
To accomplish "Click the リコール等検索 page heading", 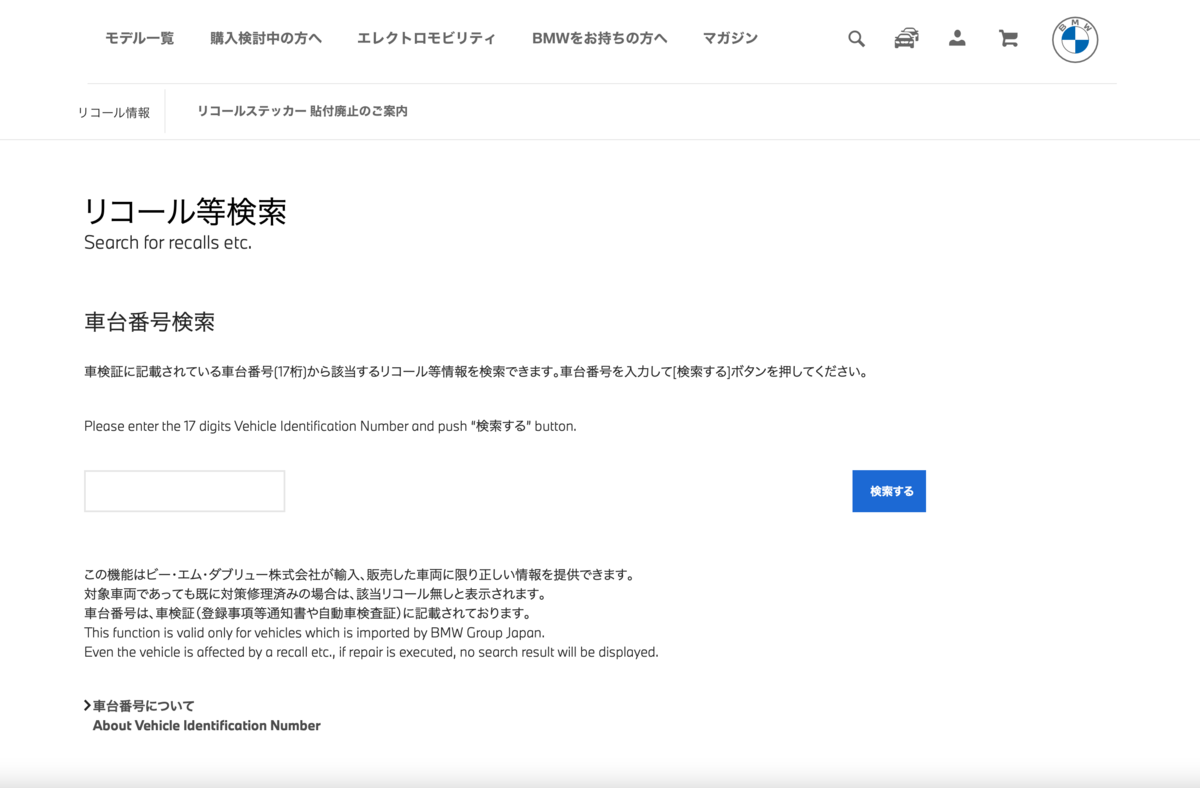I will 186,211.
